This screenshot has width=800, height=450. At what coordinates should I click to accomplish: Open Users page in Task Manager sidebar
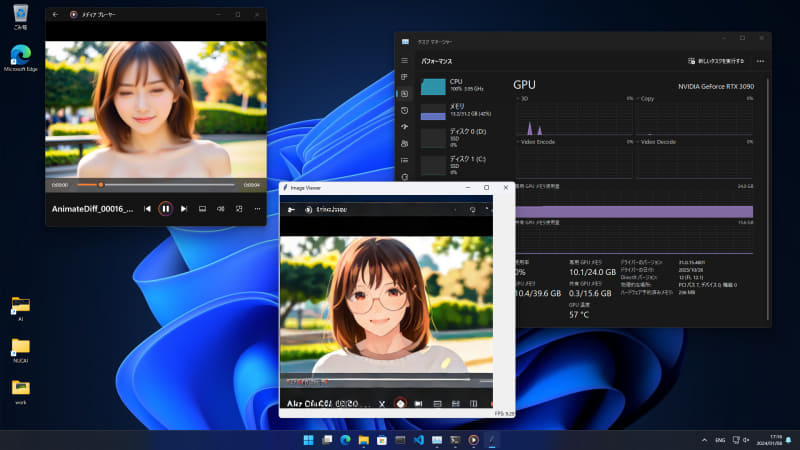click(x=405, y=143)
